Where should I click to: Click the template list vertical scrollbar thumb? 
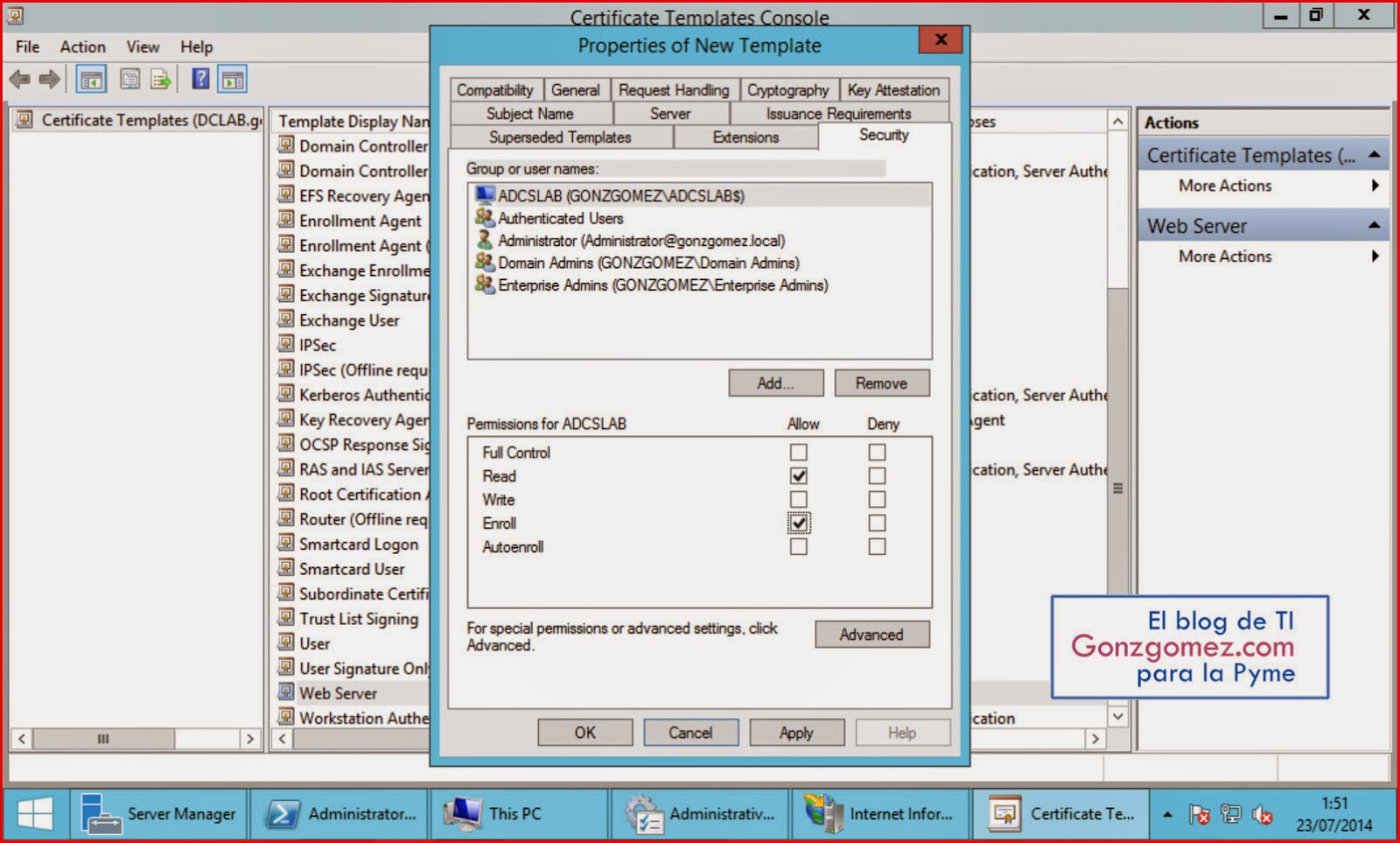[x=1117, y=487]
